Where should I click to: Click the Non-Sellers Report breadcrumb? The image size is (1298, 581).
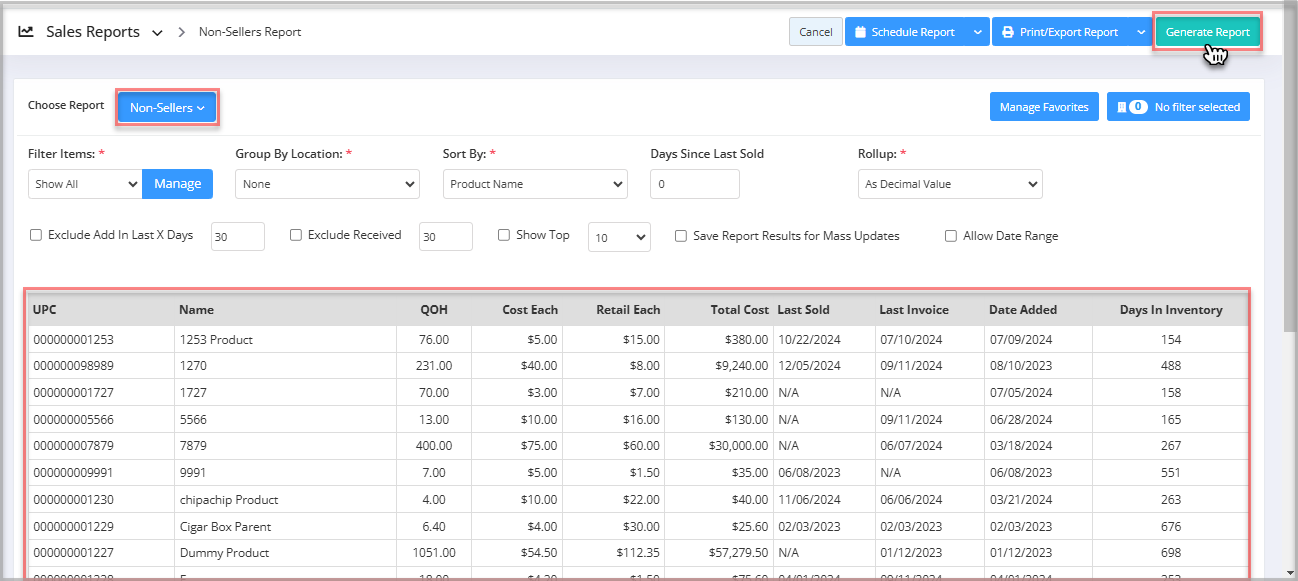250,32
